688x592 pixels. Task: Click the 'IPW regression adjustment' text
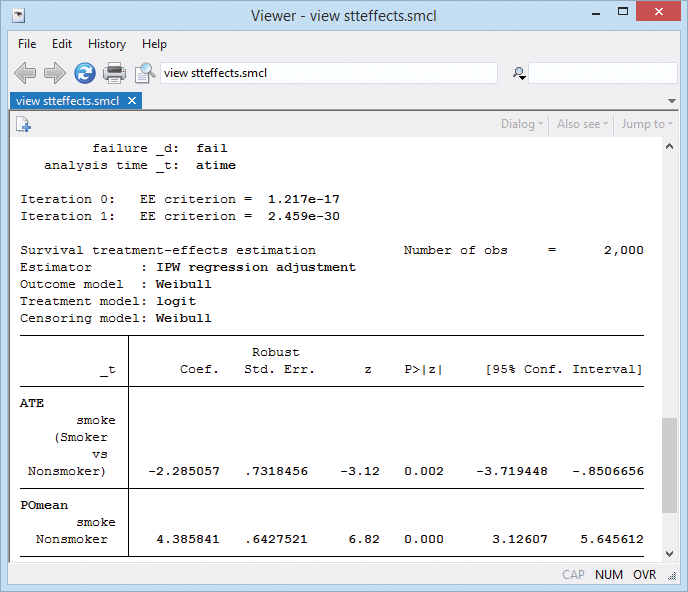click(256, 267)
